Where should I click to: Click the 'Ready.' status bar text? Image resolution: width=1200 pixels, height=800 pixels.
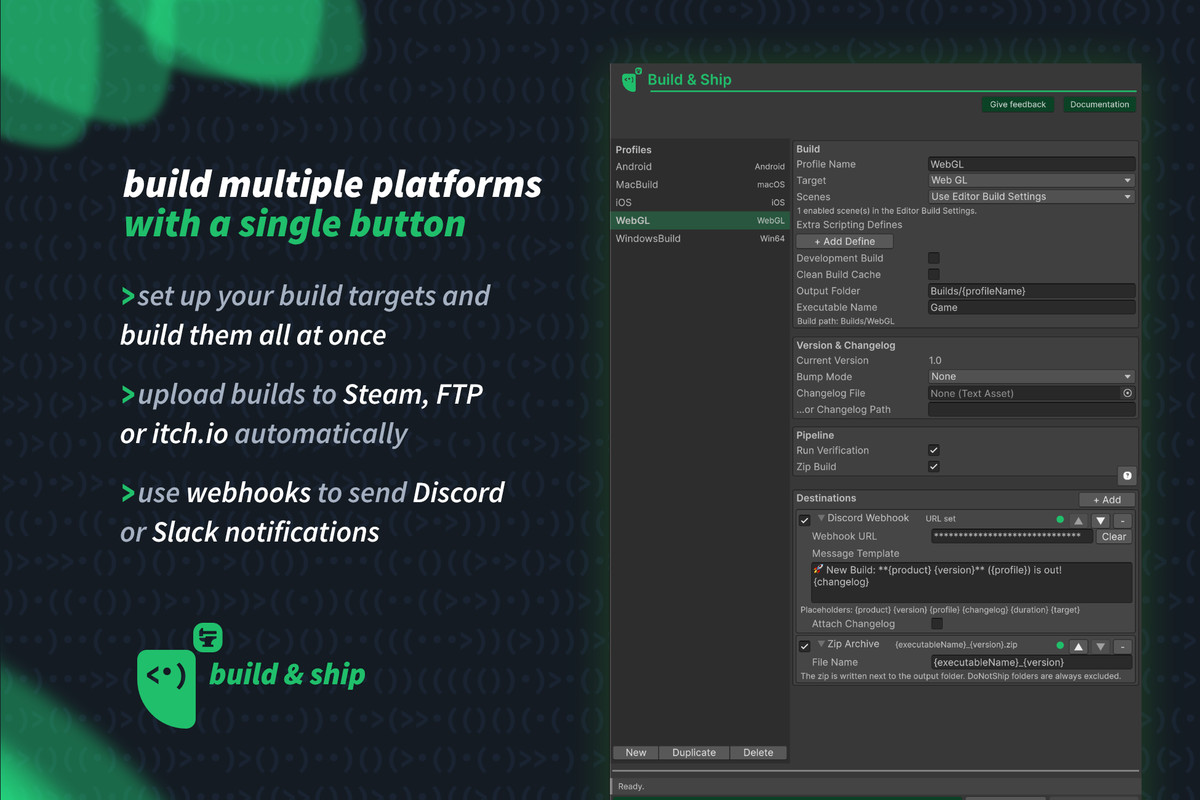(631, 786)
